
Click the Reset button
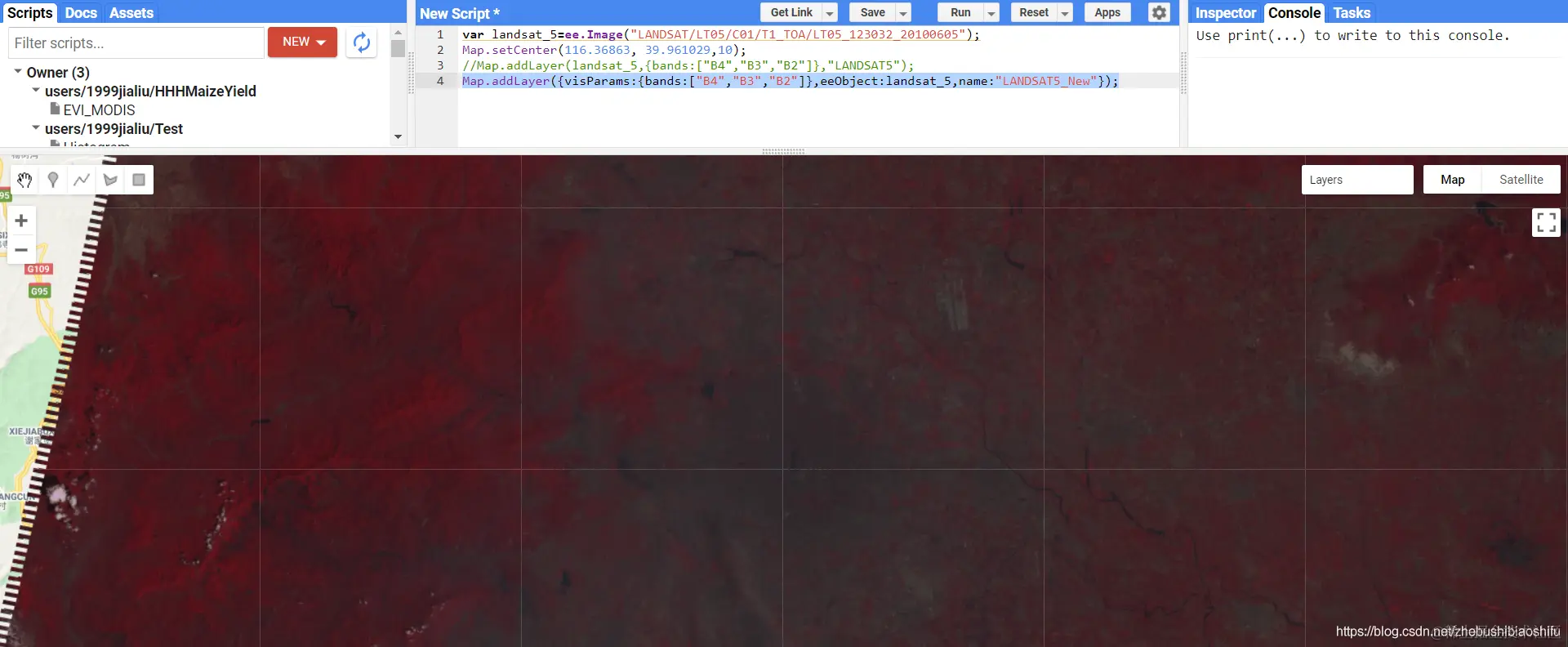[1034, 12]
